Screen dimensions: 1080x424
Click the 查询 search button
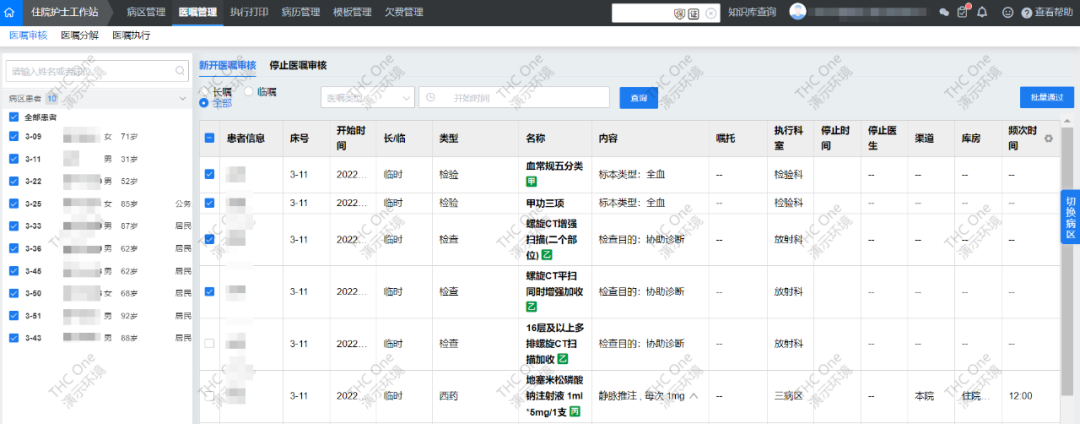(x=639, y=97)
